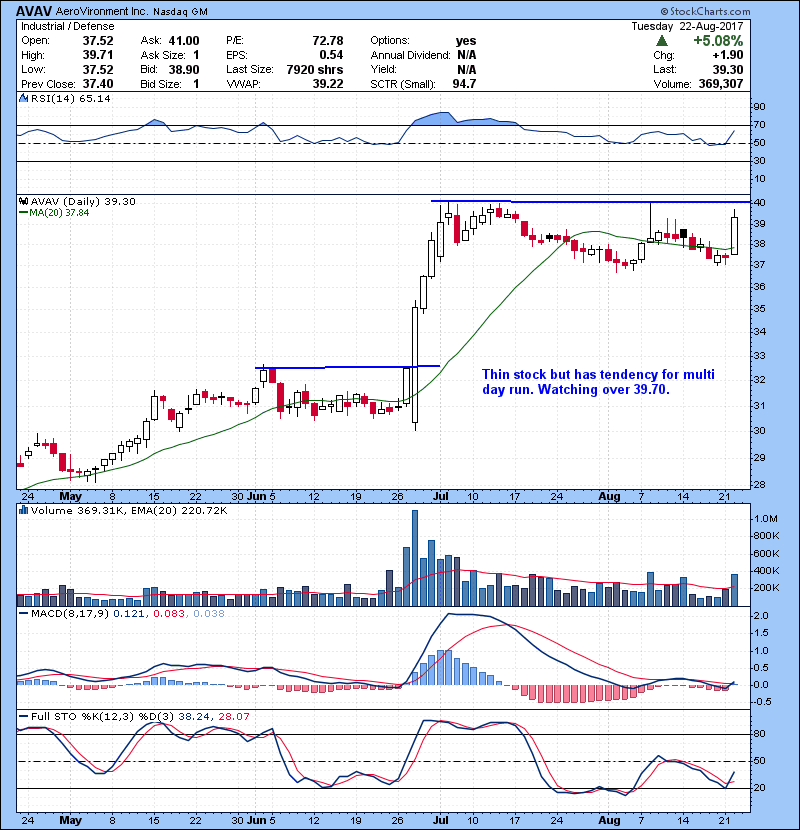Click the tallest volume bar in late June

pos(415,558)
